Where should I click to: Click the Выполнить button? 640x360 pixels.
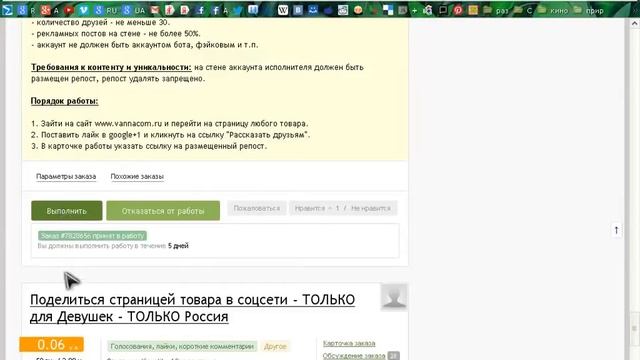point(67,211)
